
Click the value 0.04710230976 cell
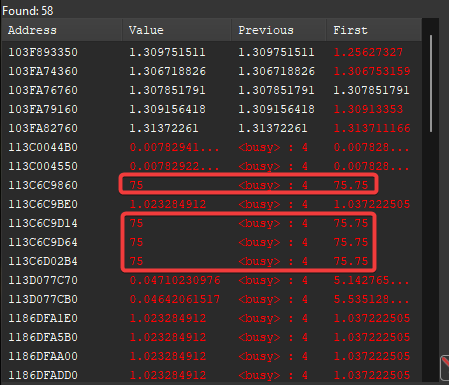pyautogui.click(x=175, y=280)
